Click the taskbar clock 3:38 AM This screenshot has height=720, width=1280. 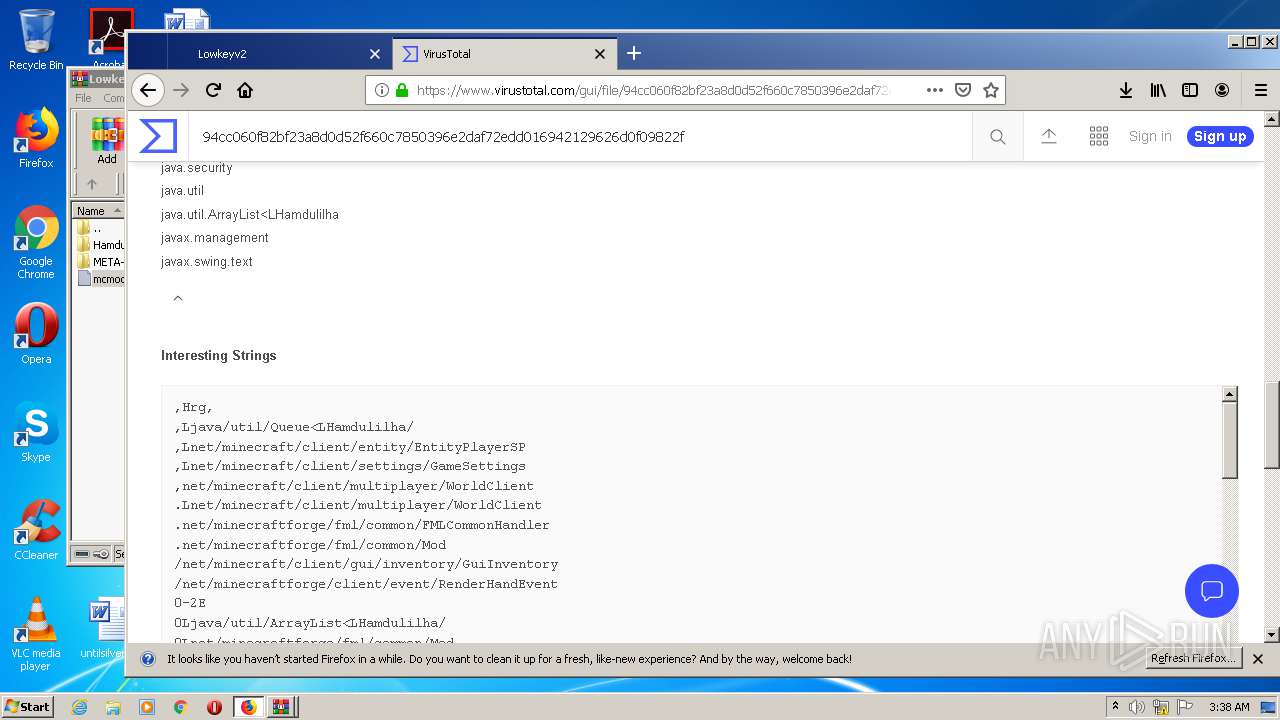1229,707
